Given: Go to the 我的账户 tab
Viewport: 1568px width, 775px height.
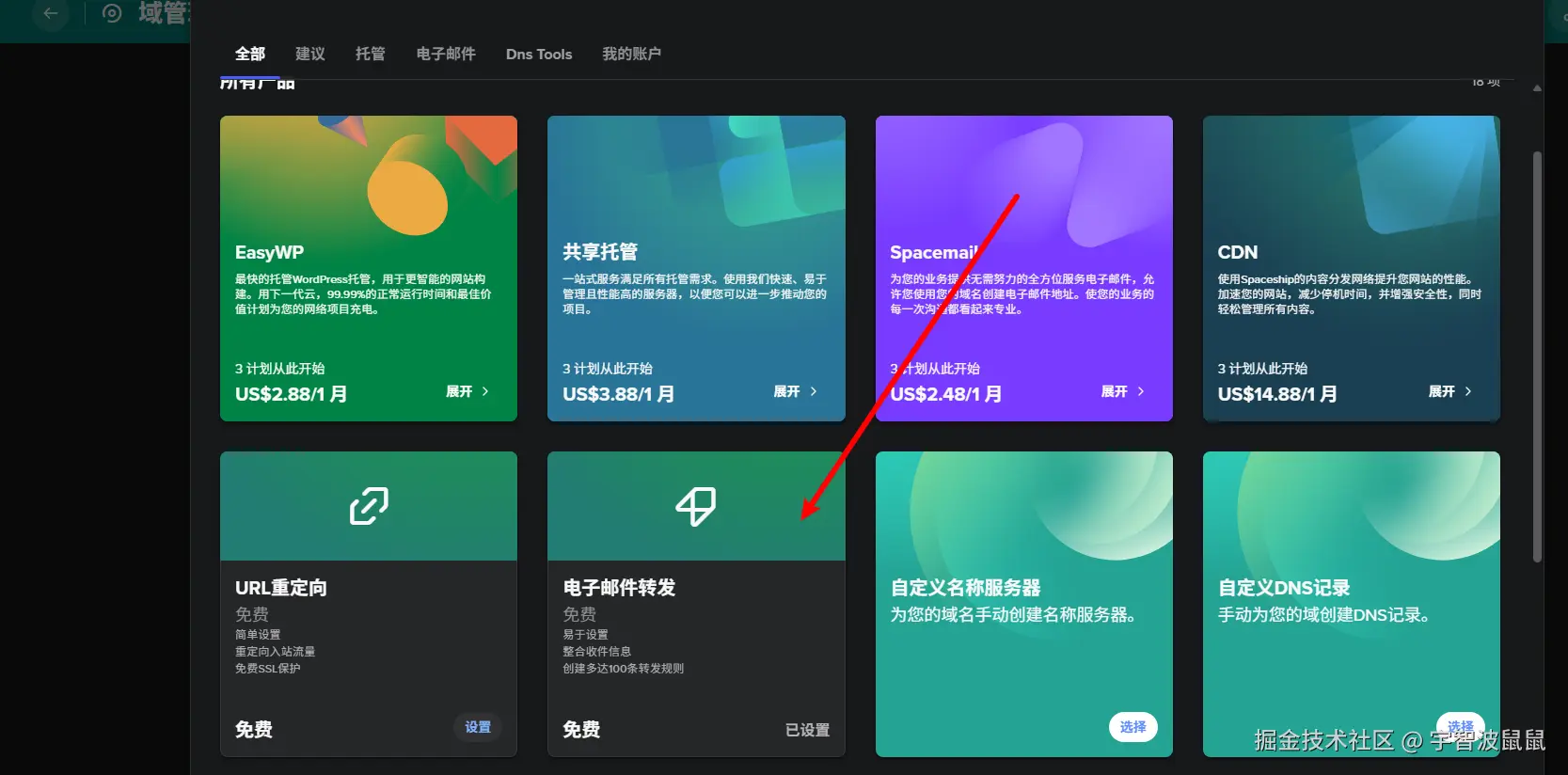Looking at the screenshot, I should pyautogui.click(x=632, y=54).
